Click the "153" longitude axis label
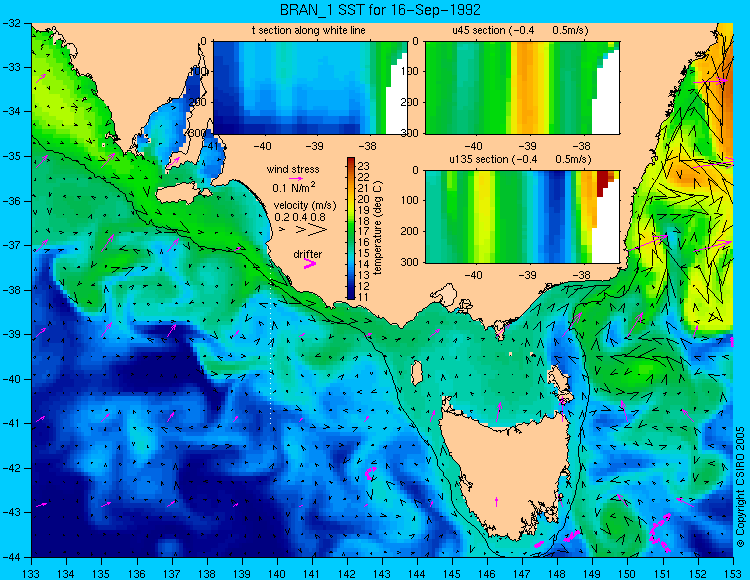The height and width of the screenshot is (580, 750). 733,574
